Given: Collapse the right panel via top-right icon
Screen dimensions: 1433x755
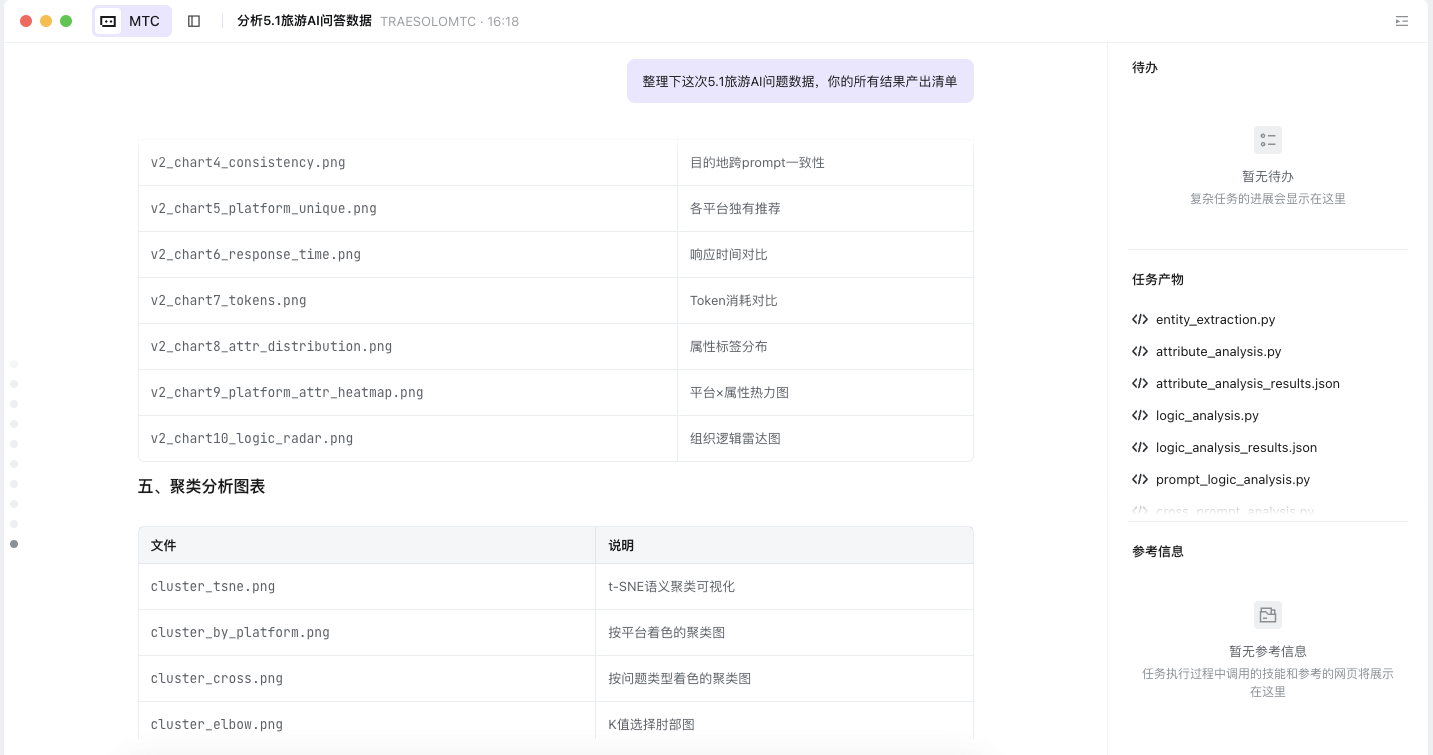Looking at the screenshot, I should click(1402, 21).
